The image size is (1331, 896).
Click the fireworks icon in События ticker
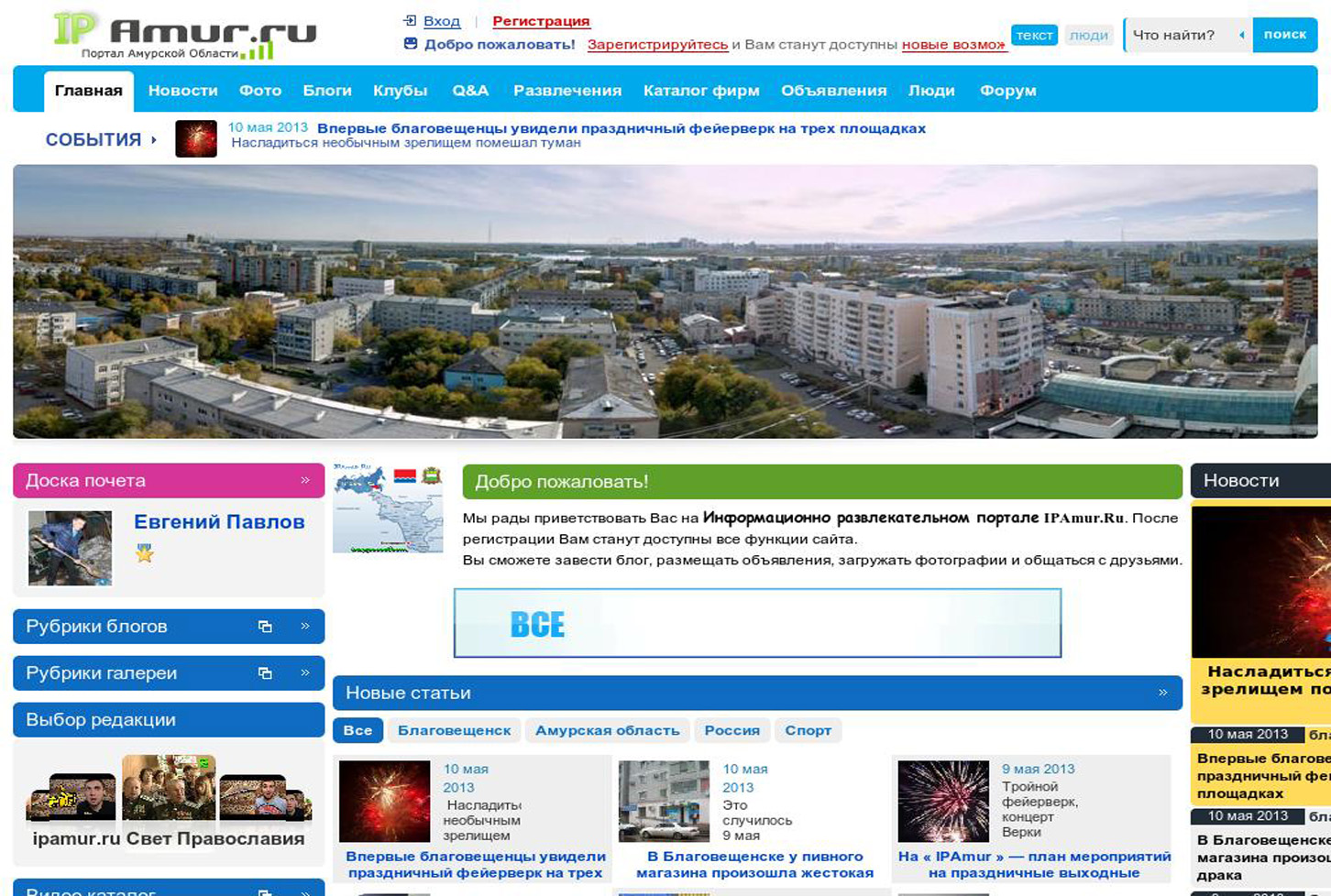point(196,139)
